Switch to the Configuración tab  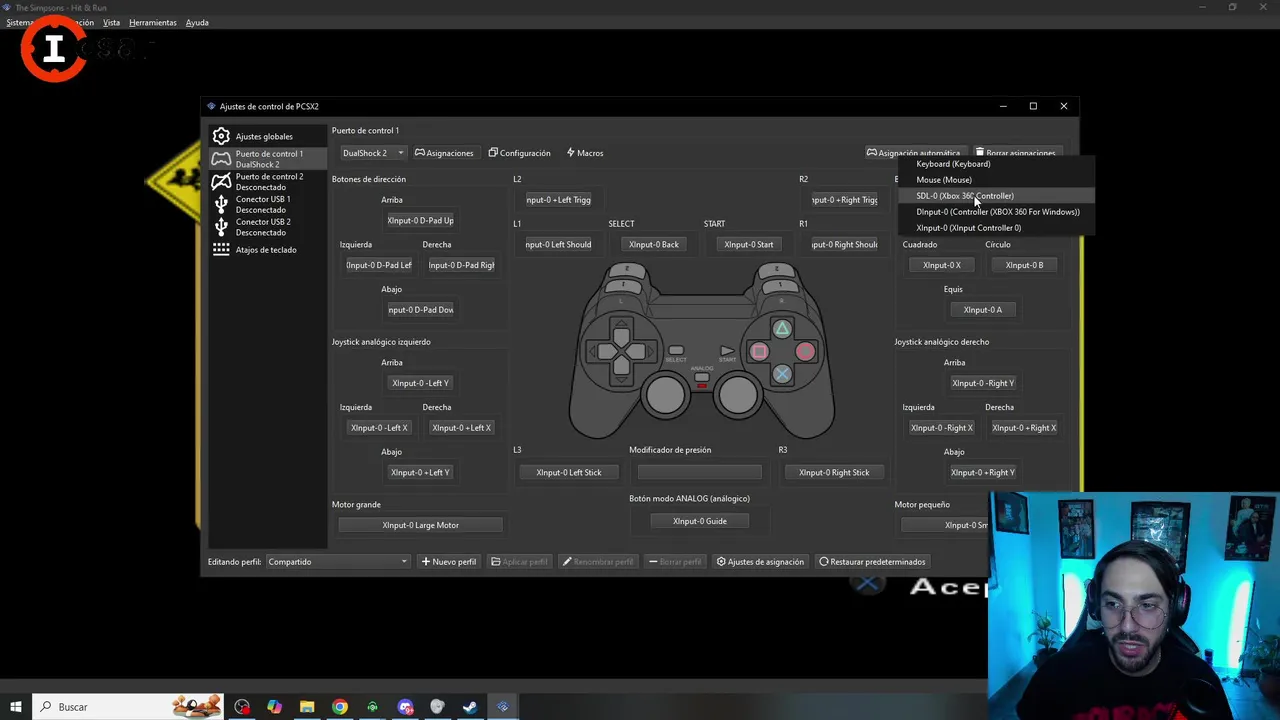(x=519, y=153)
